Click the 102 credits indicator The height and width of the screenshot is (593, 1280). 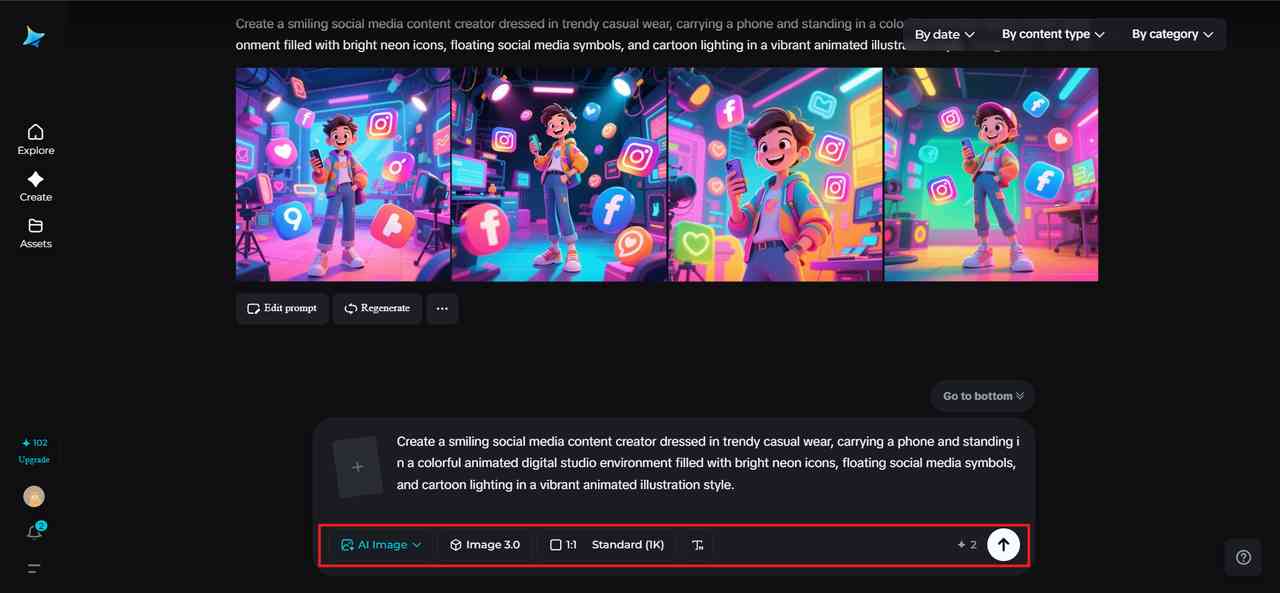tap(34, 443)
